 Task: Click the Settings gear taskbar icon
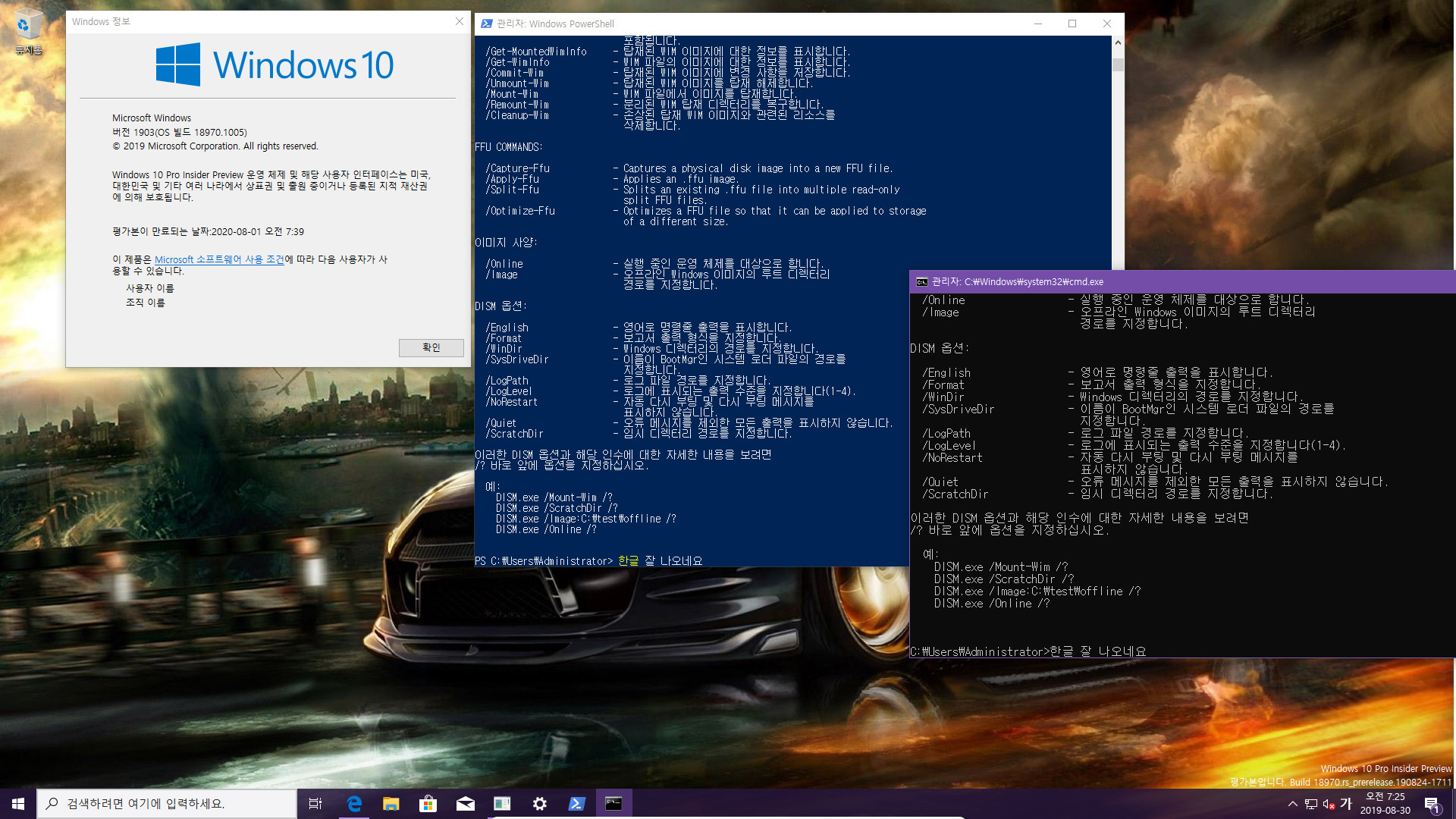coord(539,803)
